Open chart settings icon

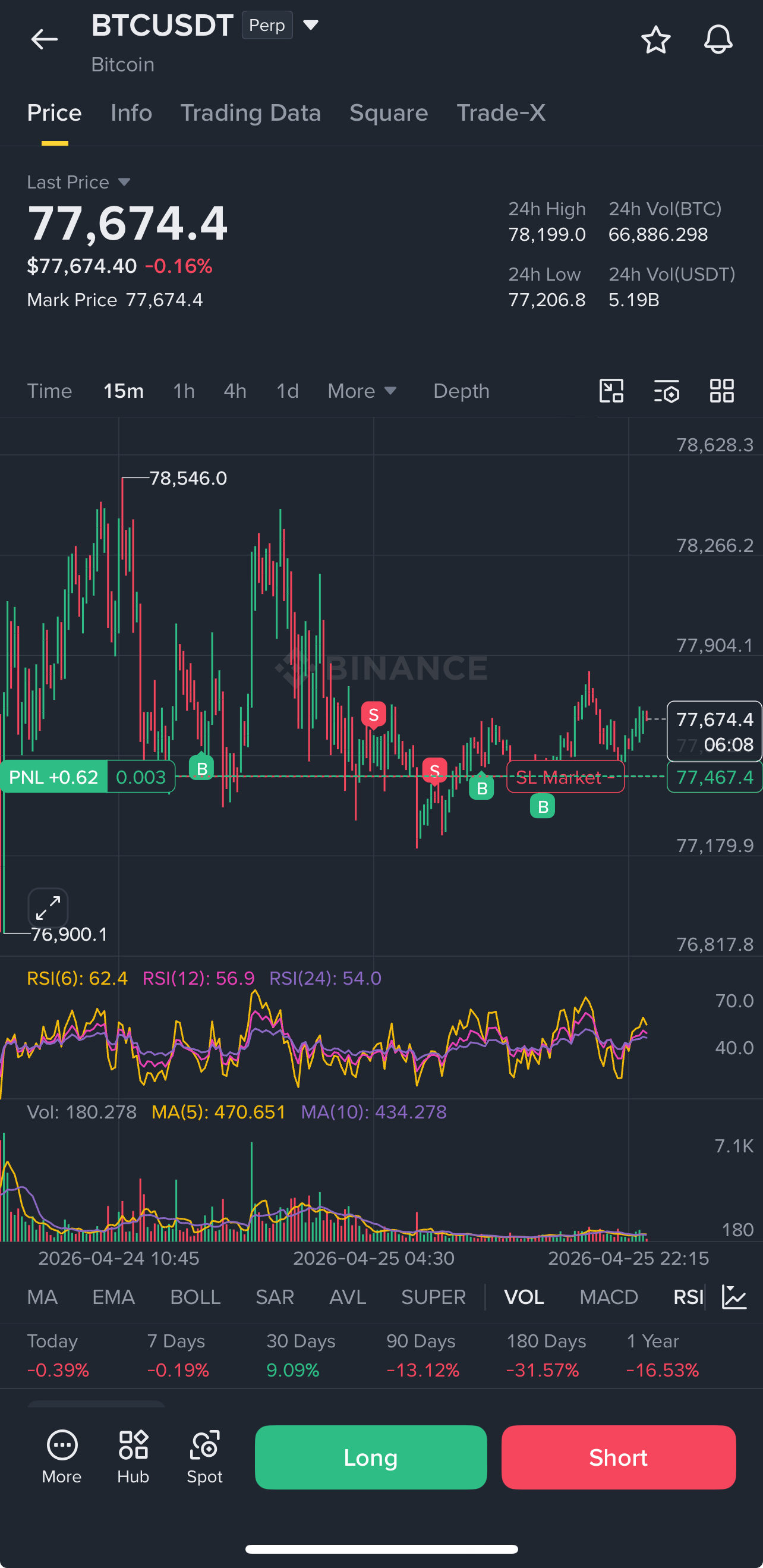[x=667, y=391]
